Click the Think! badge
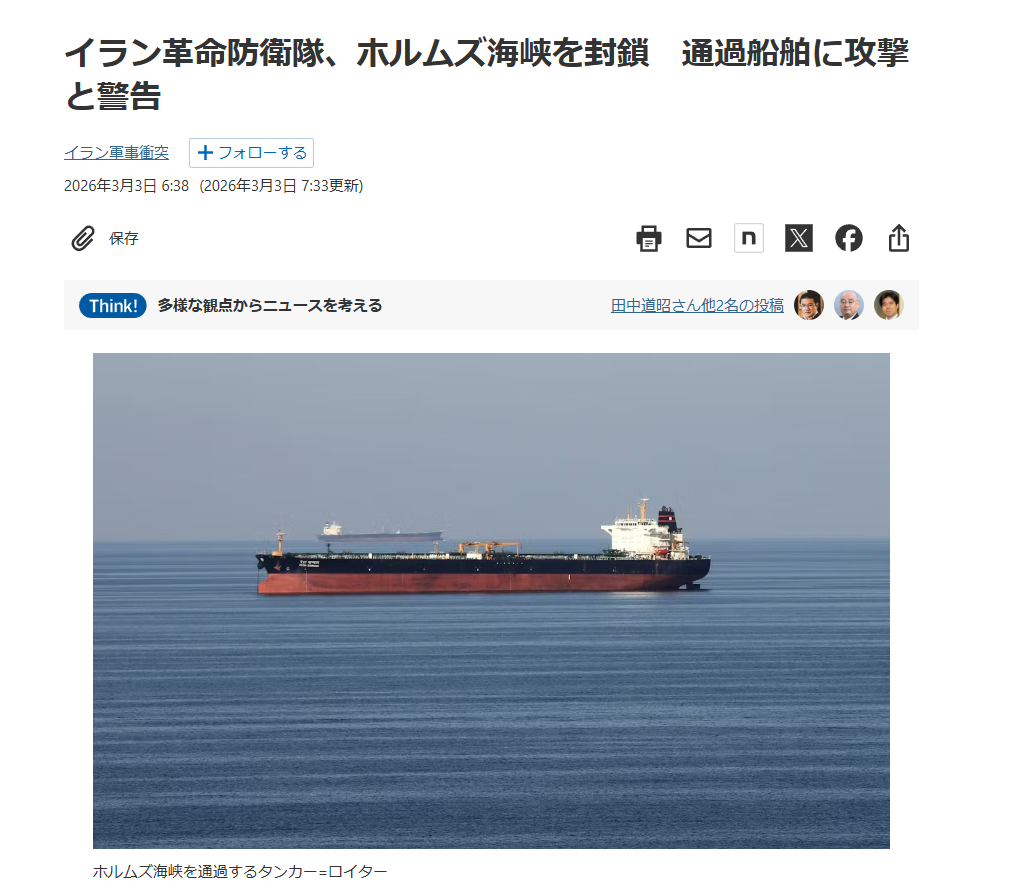 point(113,305)
